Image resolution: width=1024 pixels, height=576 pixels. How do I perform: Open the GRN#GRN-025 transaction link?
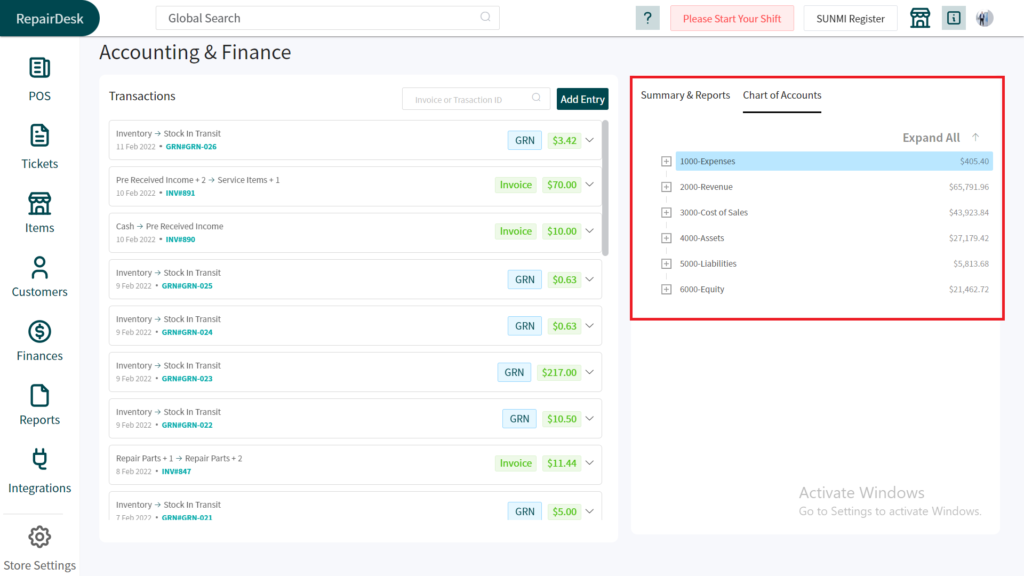click(x=187, y=286)
